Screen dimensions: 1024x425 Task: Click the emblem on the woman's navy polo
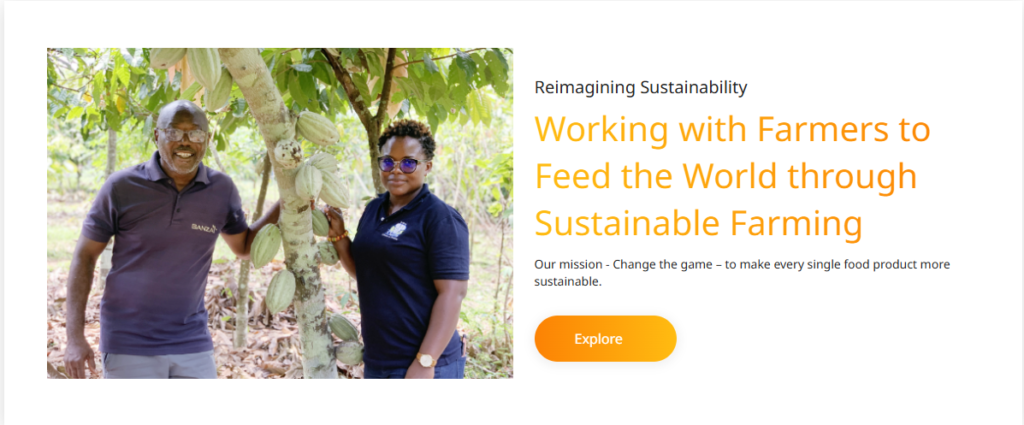tap(394, 230)
